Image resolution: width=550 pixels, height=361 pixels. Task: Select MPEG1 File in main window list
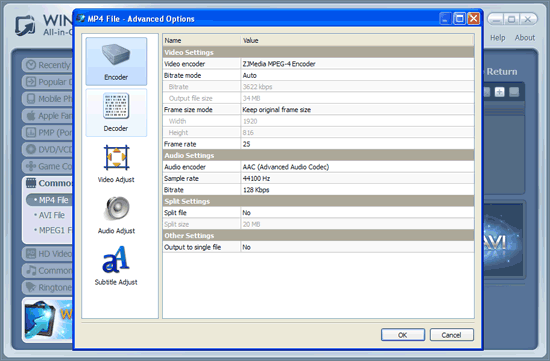53,230
